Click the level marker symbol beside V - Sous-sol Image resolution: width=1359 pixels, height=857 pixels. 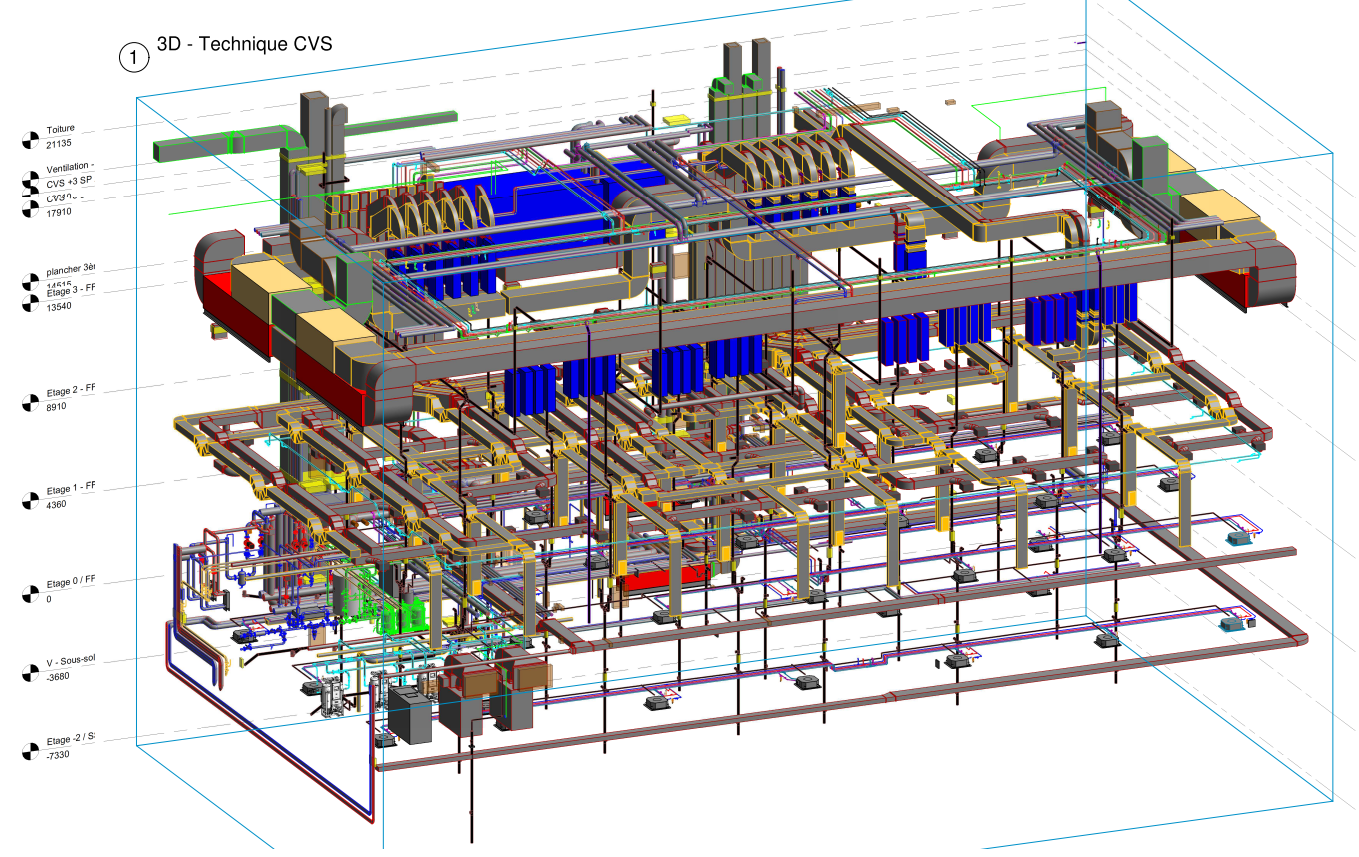click(x=29, y=673)
